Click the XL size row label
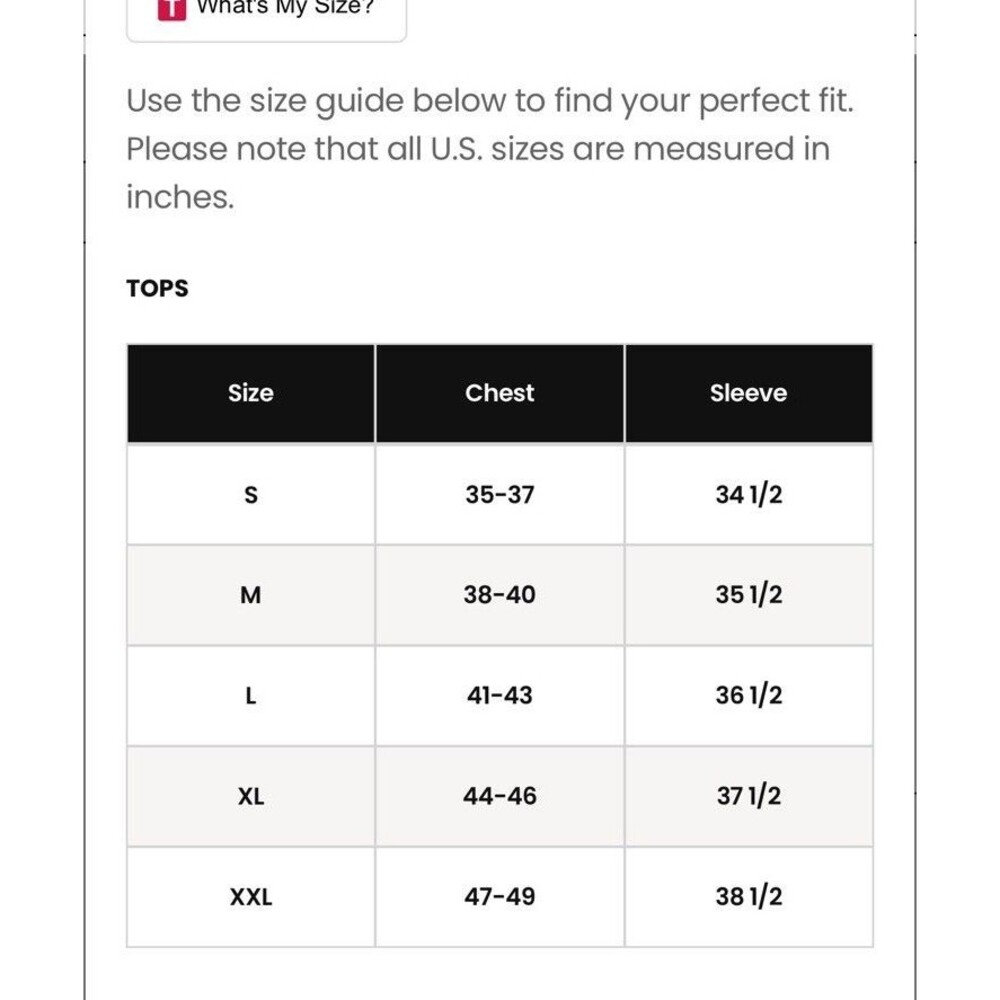1000x1000 pixels. [251, 796]
